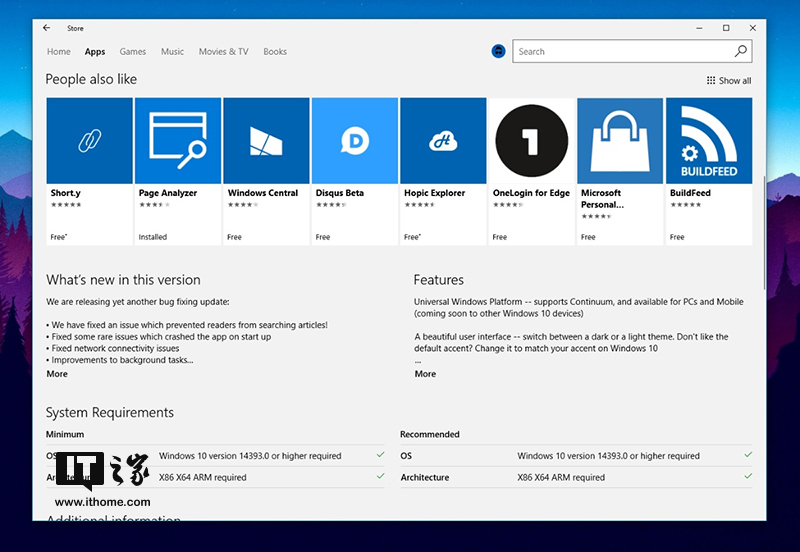Click the System Requirements heading
Viewport: 800px width, 552px height.
[x=110, y=412]
